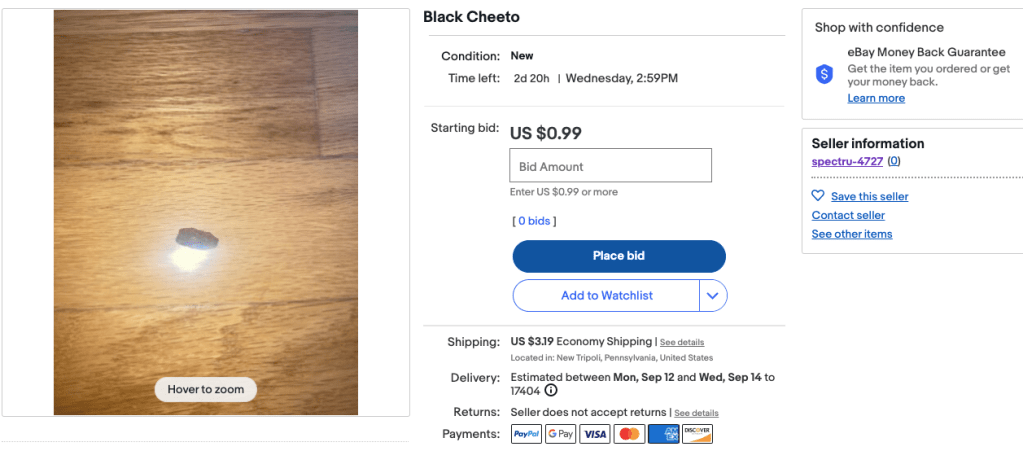Click the Black Cheeto product photo
The width and height of the screenshot is (1023, 451).
coord(206,212)
